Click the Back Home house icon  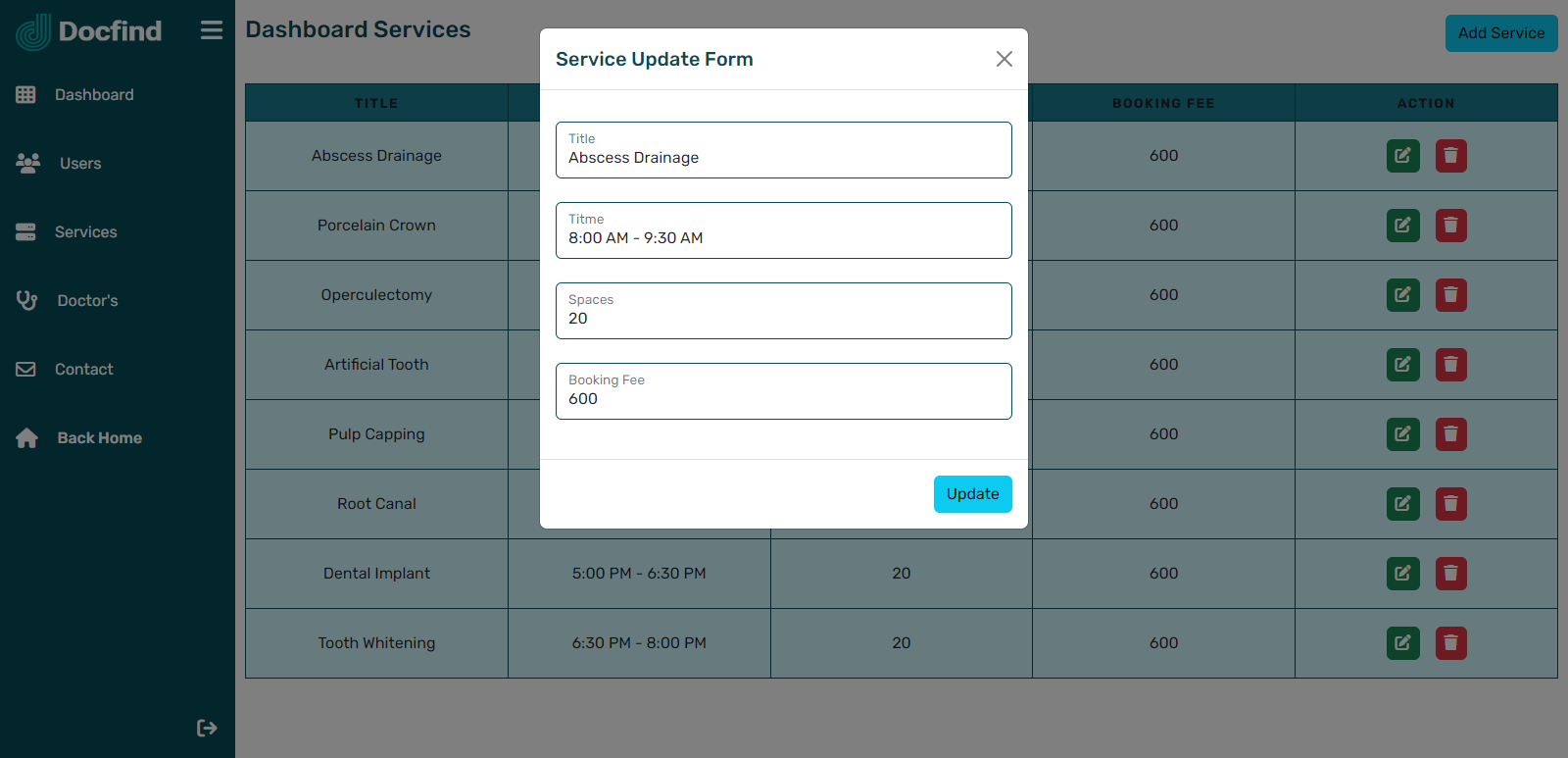tap(26, 438)
